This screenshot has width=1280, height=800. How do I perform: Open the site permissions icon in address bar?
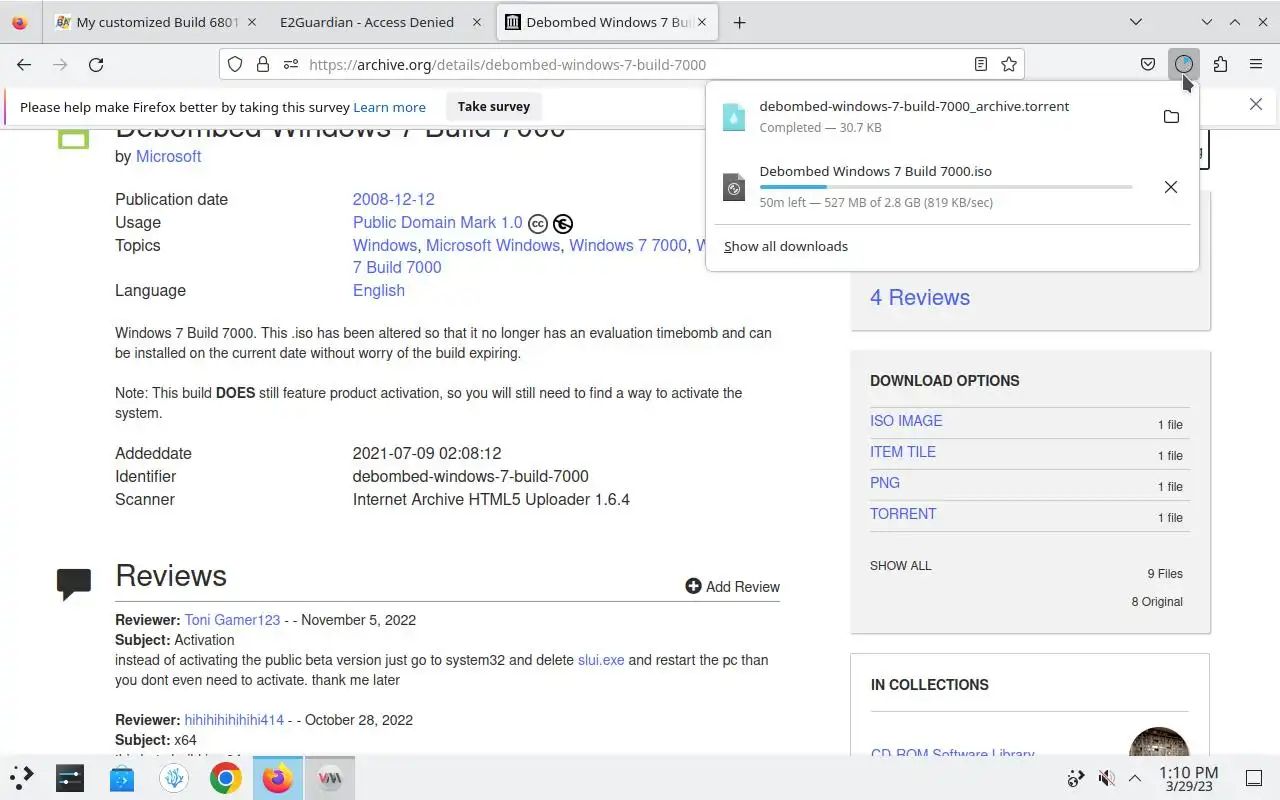(290, 64)
